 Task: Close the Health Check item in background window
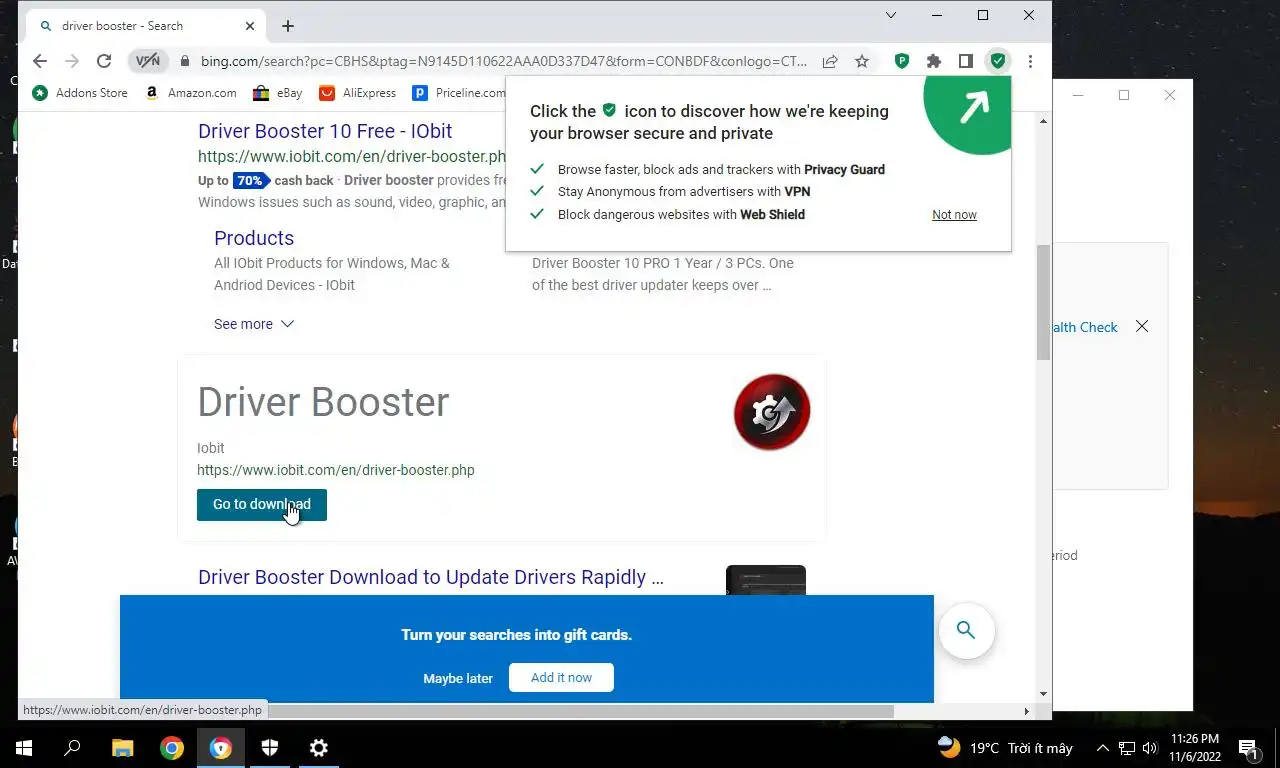[x=1141, y=327]
